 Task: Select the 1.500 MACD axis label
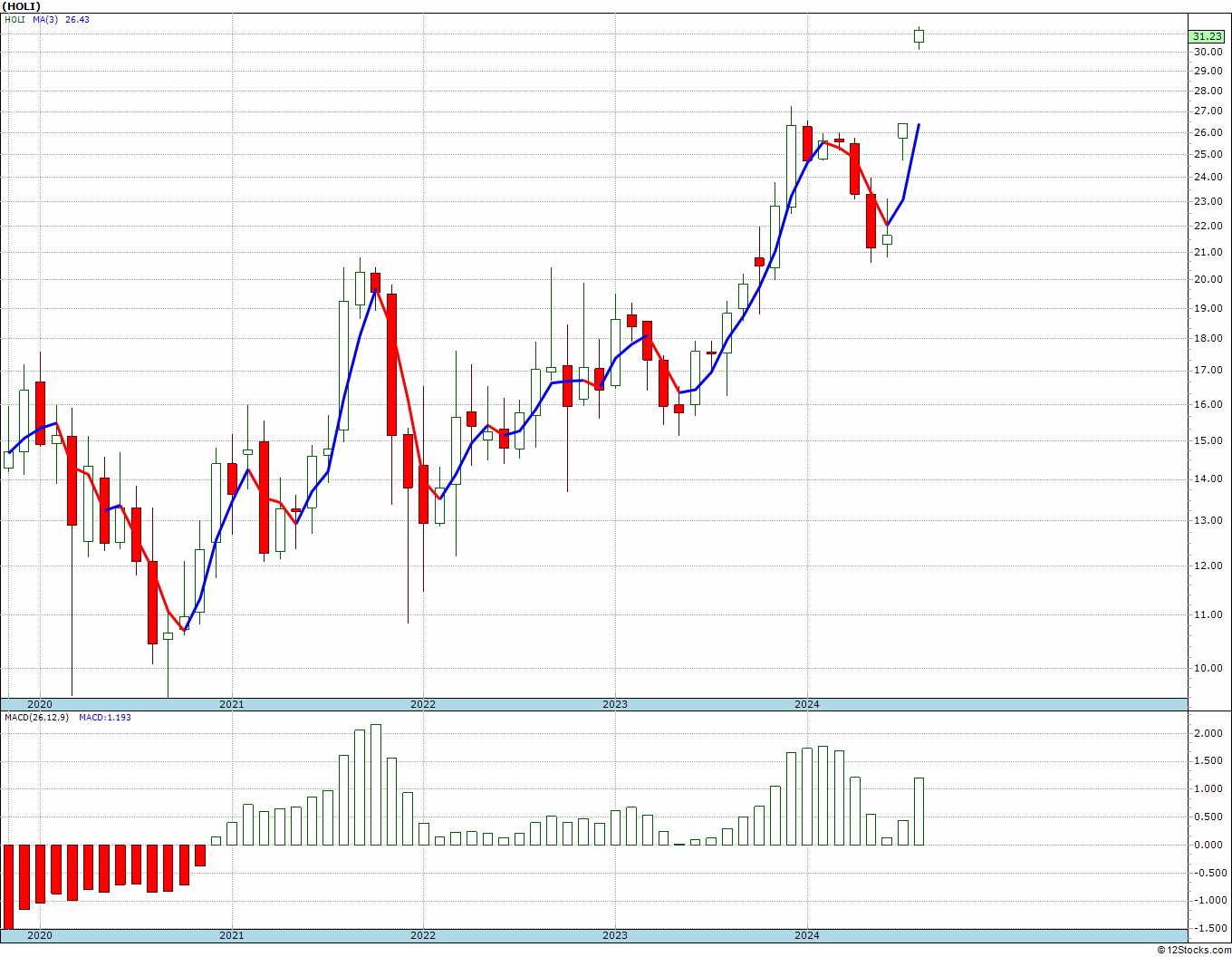click(x=1209, y=761)
